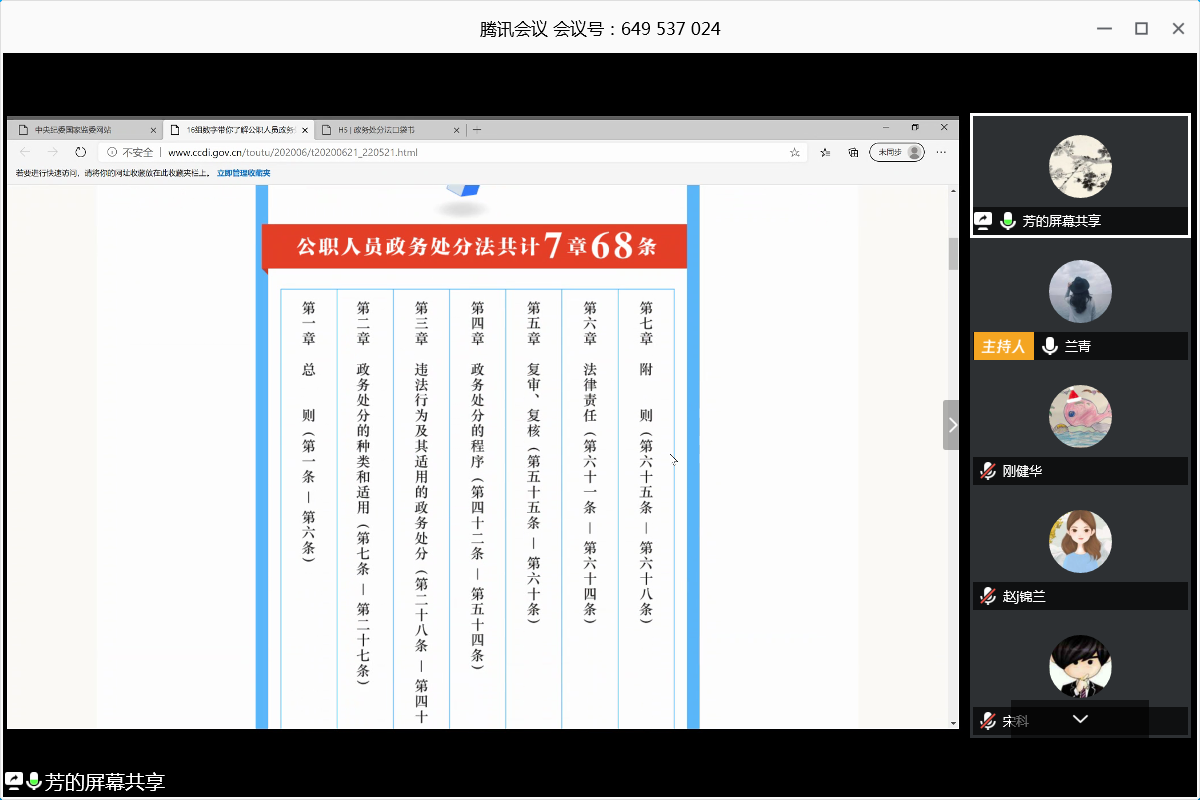Click the 不安全 site info icon

(x=113, y=152)
